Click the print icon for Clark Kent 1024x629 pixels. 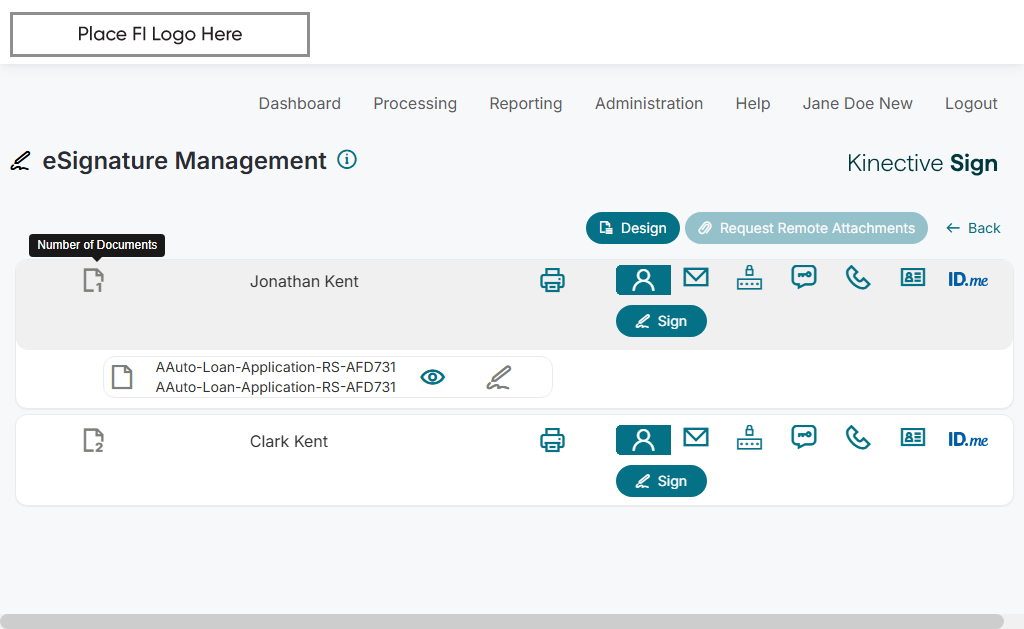pos(552,439)
